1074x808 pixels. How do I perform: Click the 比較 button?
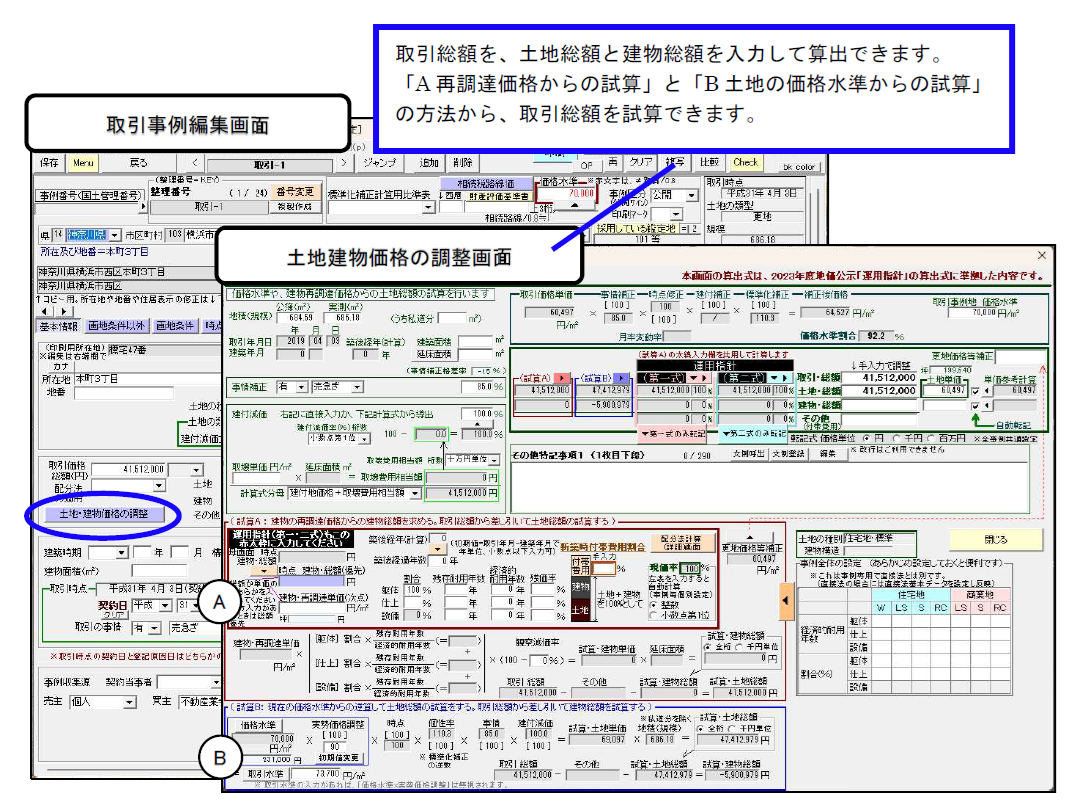[x=709, y=162]
